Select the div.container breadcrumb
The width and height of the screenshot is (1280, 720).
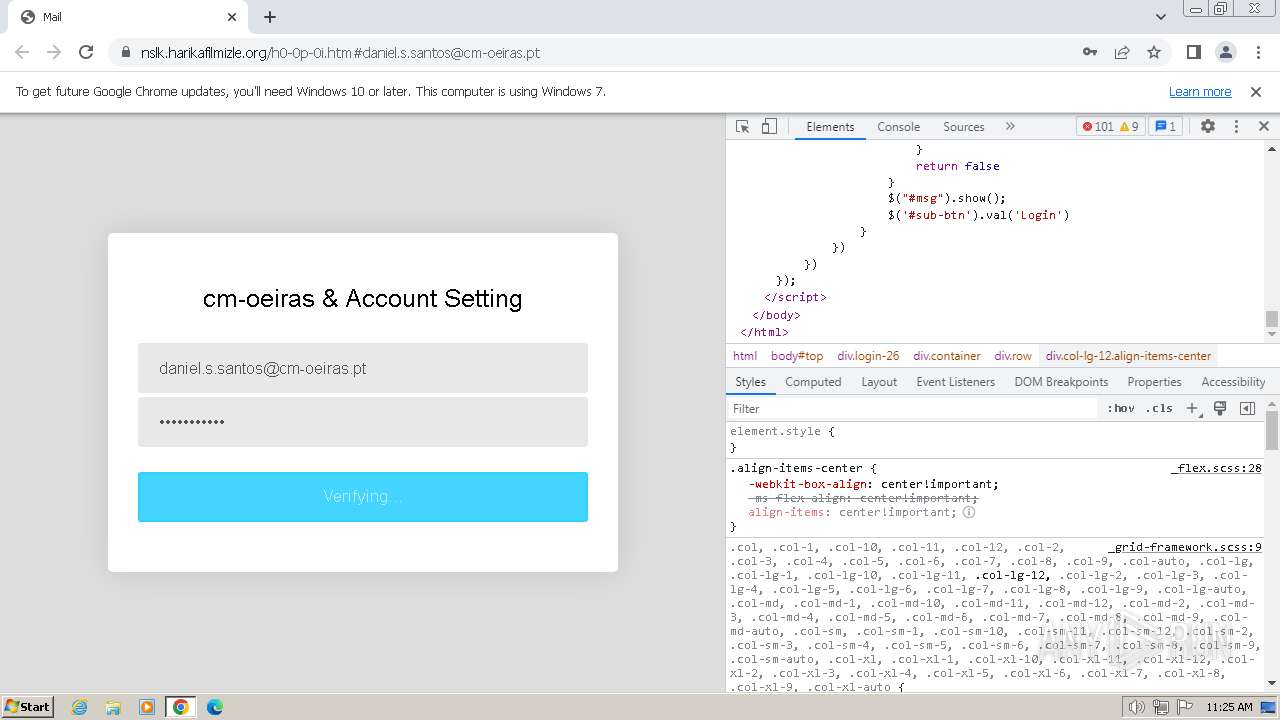tap(946, 356)
